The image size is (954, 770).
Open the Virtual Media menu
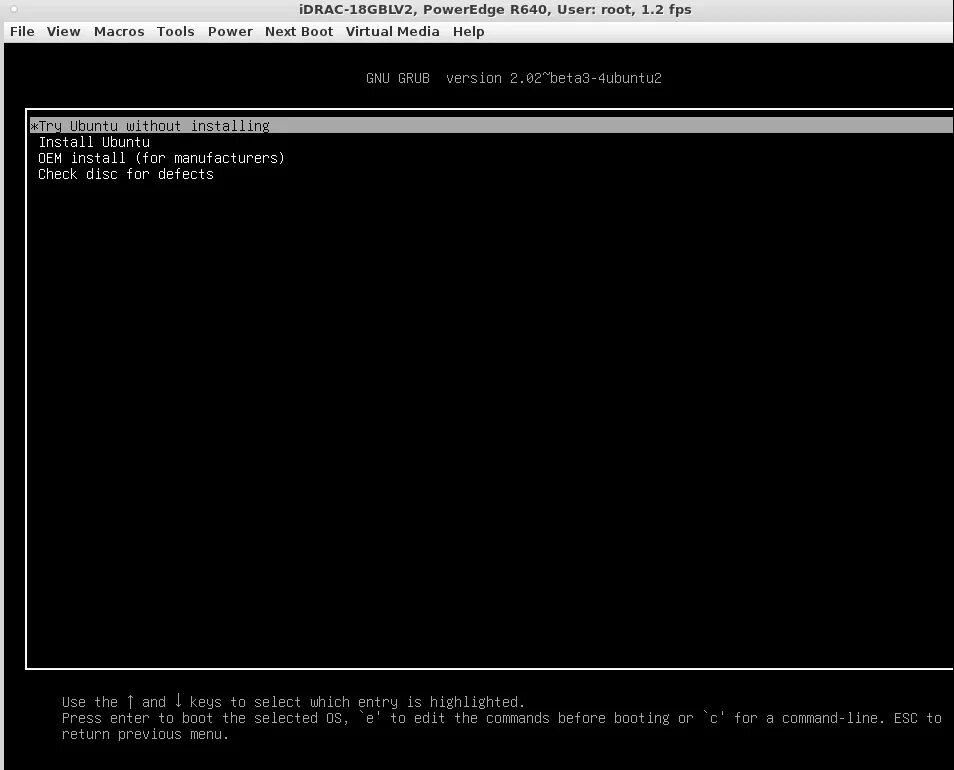pos(392,32)
